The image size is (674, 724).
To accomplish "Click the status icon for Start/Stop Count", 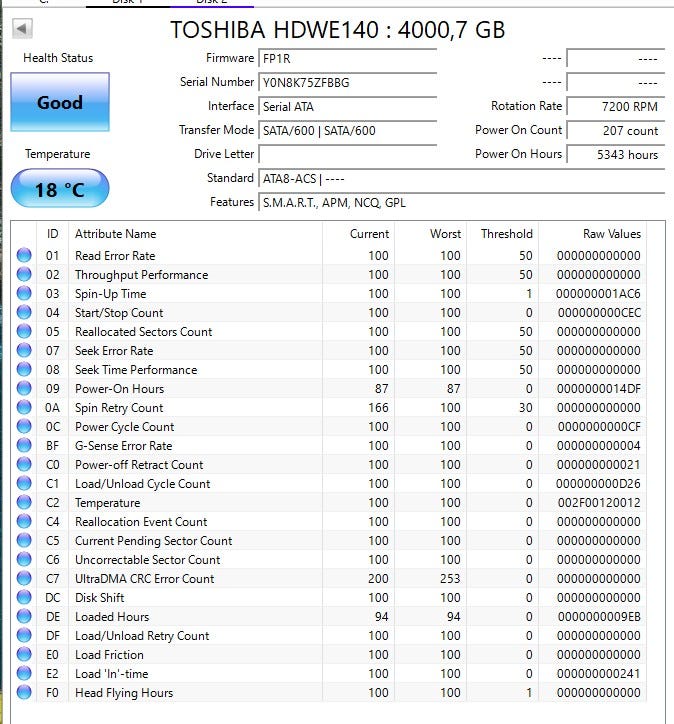I will (24, 312).
